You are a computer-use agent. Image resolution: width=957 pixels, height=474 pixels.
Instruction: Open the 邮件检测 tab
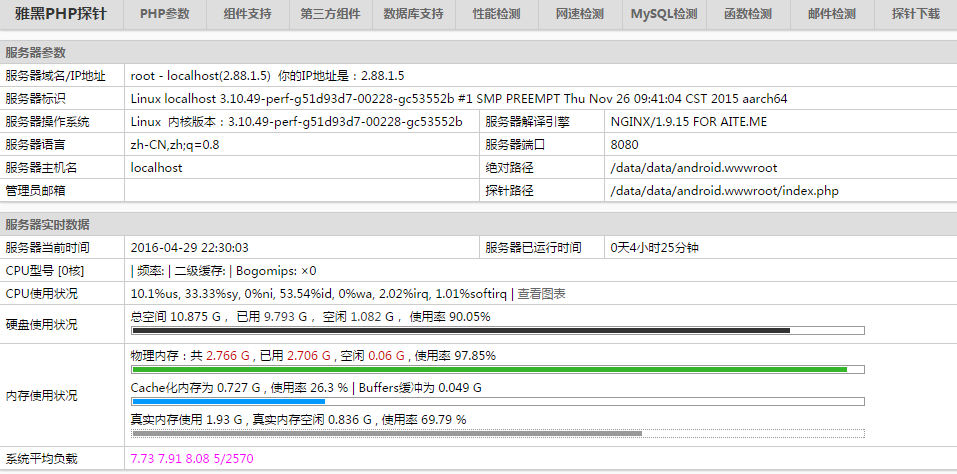pyautogui.click(x=831, y=14)
